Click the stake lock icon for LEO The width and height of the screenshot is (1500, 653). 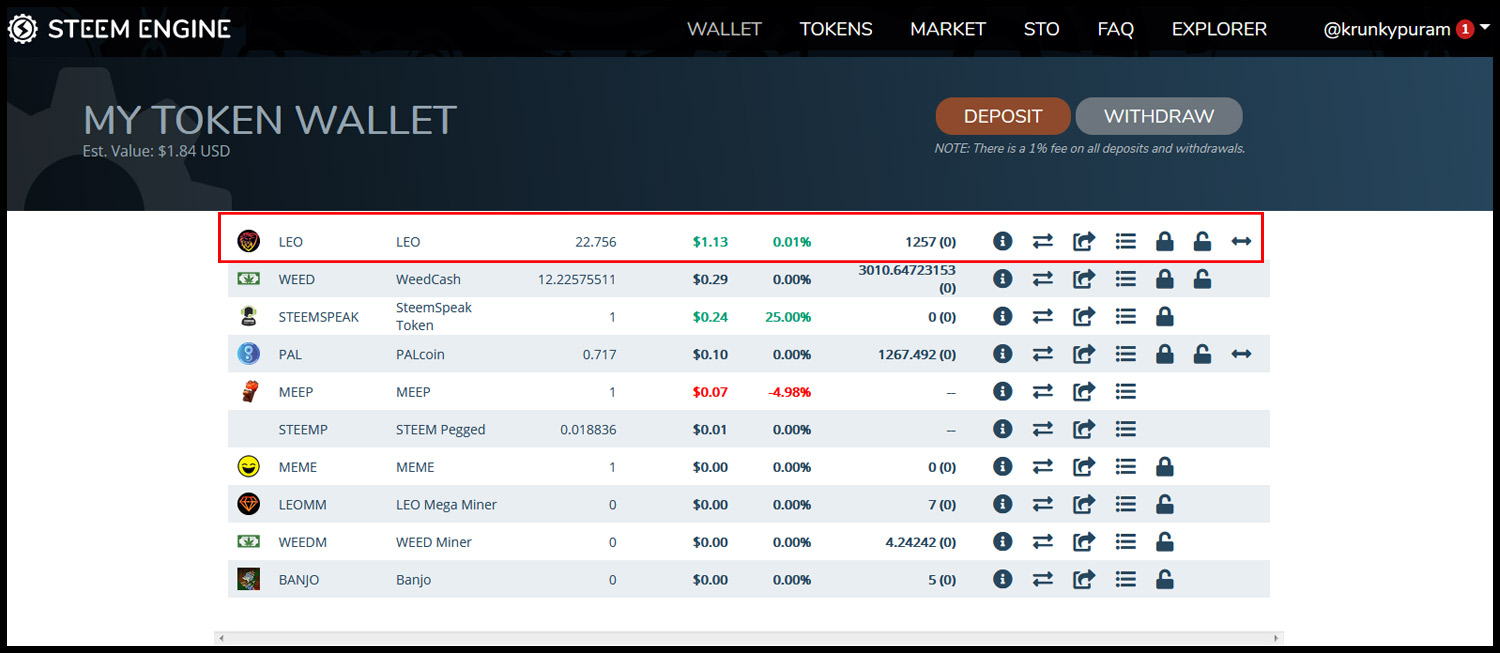pos(1164,241)
